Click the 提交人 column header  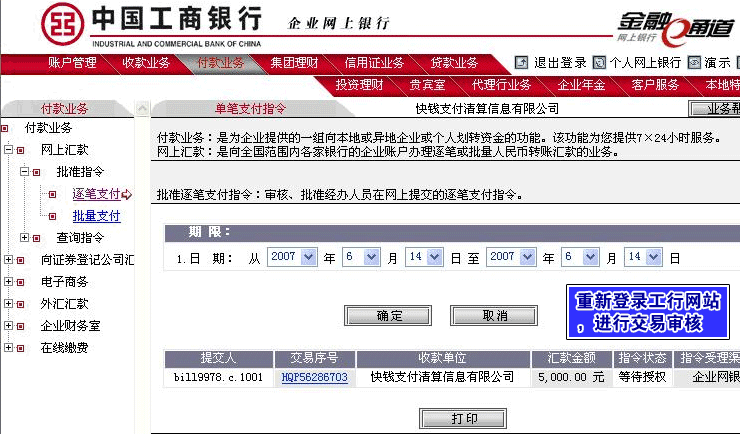219,359
